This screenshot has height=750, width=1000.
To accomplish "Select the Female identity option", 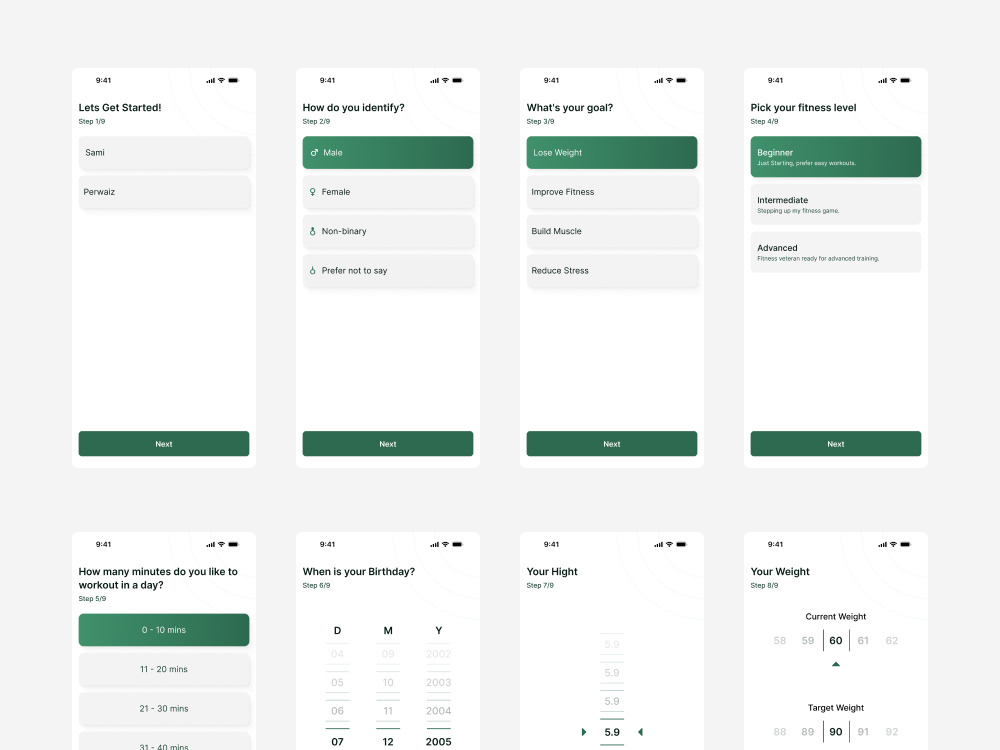I will coord(388,192).
